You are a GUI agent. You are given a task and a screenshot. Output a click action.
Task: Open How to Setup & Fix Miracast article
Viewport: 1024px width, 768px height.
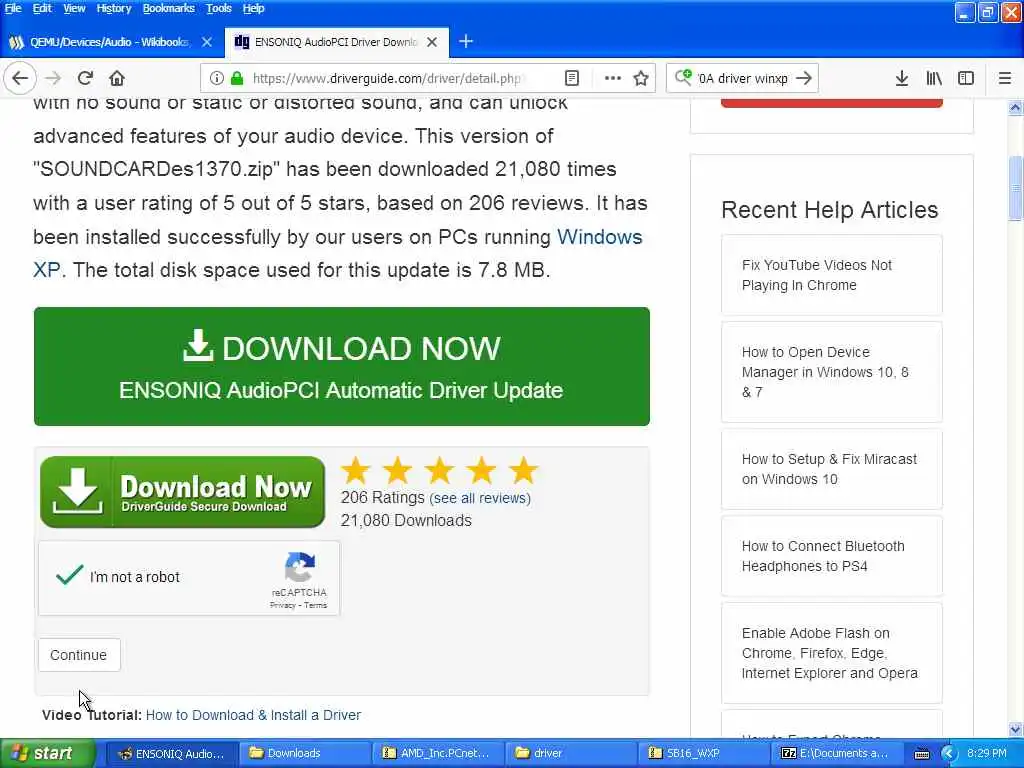tap(831, 469)
